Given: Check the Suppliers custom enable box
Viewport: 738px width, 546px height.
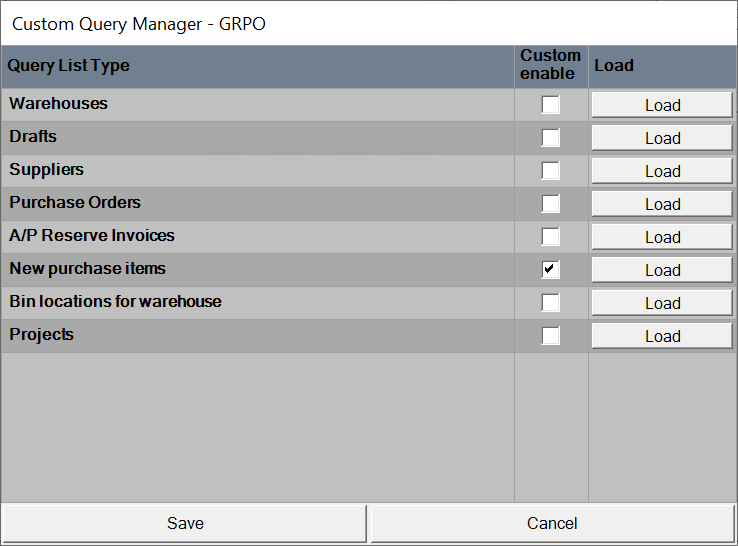Looking at the screenshot, I should (551, 171).
